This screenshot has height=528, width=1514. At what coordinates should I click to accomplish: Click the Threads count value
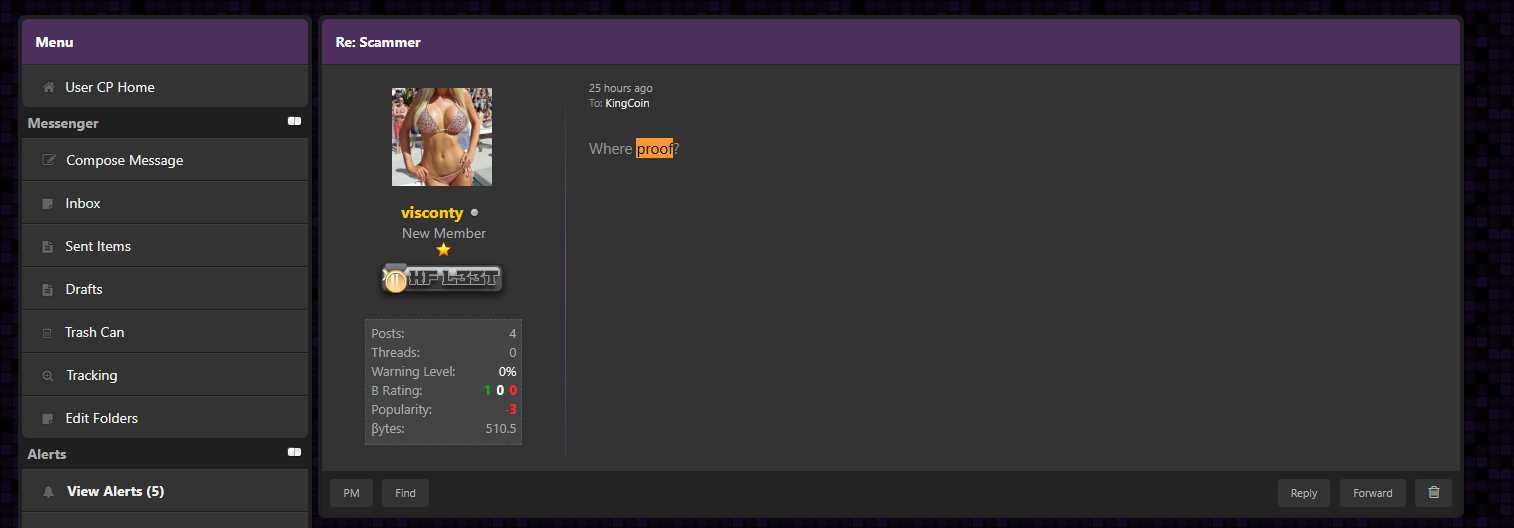click(x=513, y=353)
